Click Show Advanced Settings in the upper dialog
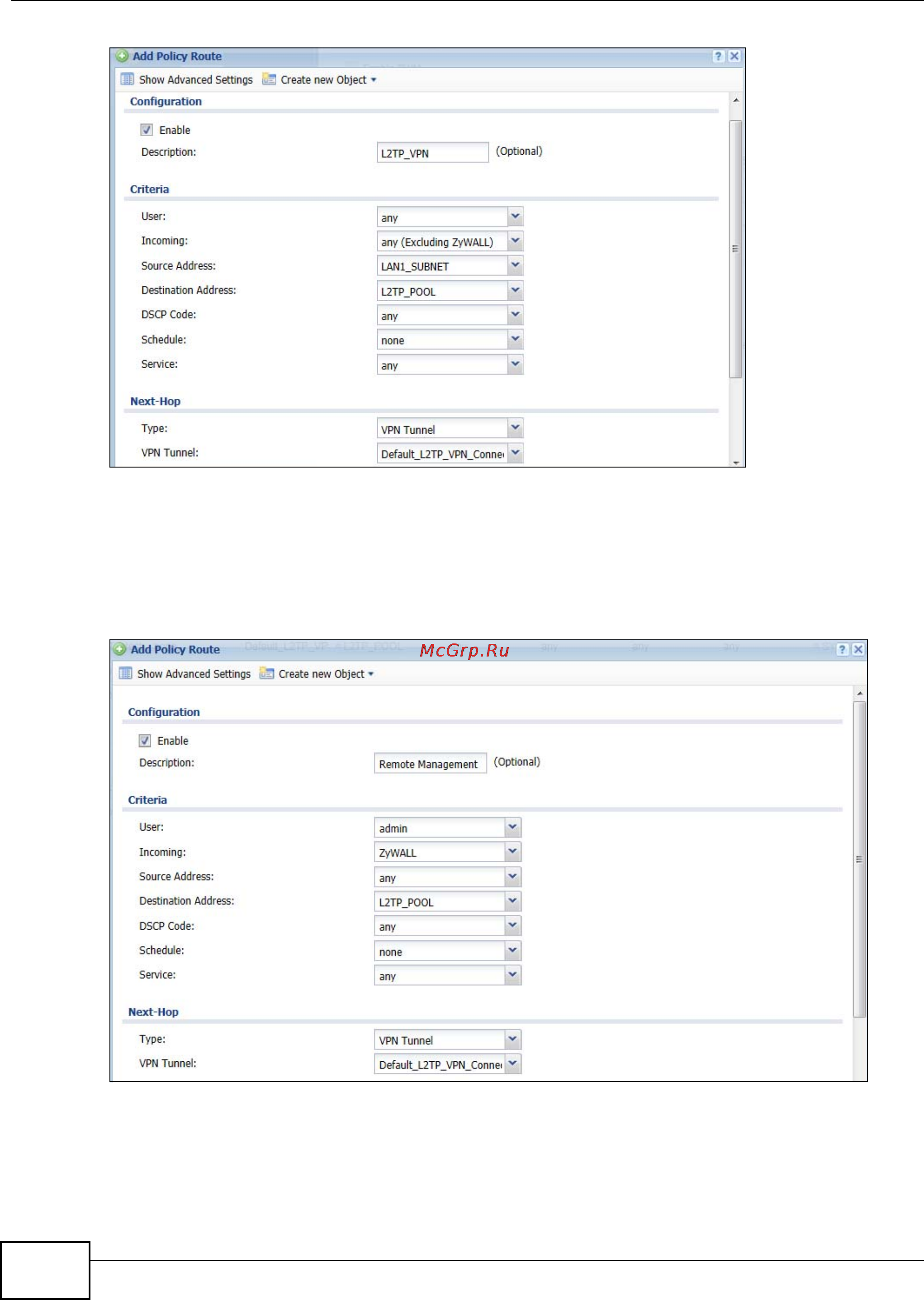This screenshot has width=924, height=1300. 187,80
